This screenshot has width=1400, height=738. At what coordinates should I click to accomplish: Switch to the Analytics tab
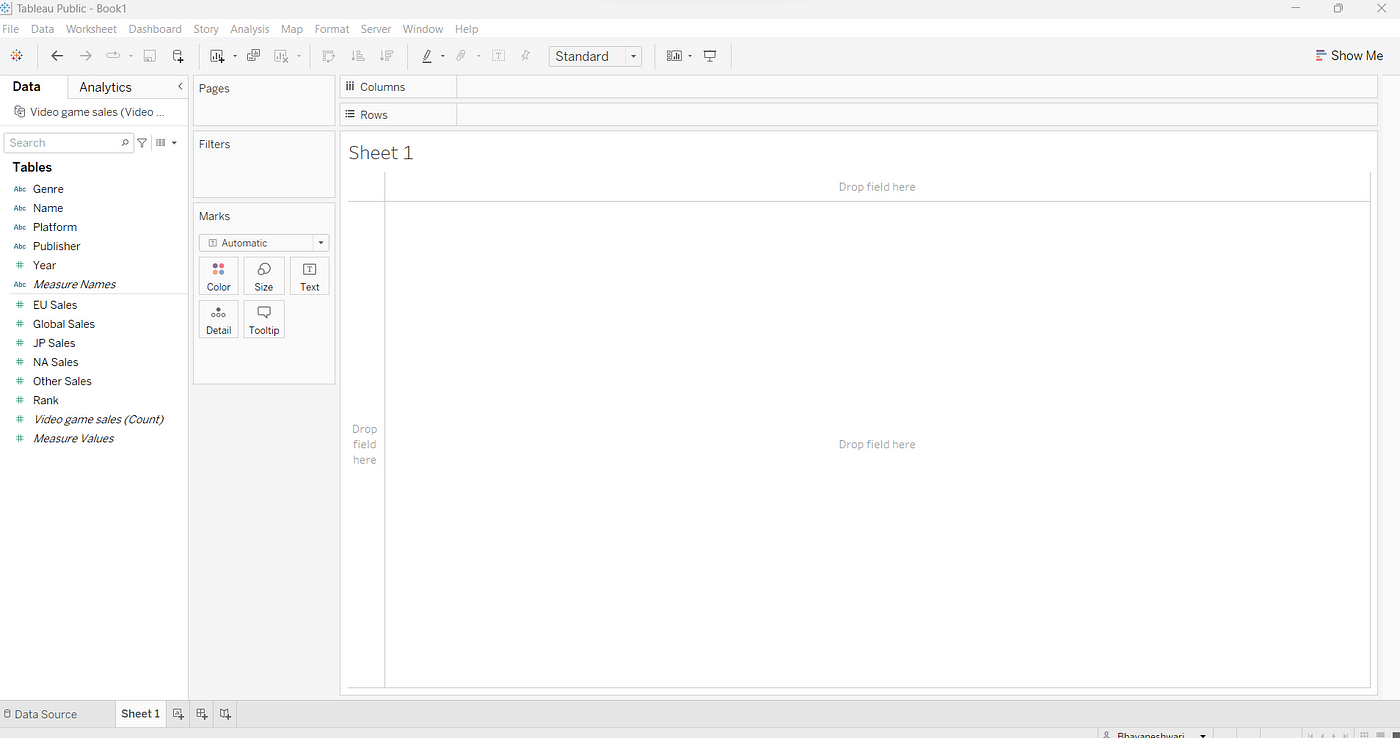tap(105, 87)
